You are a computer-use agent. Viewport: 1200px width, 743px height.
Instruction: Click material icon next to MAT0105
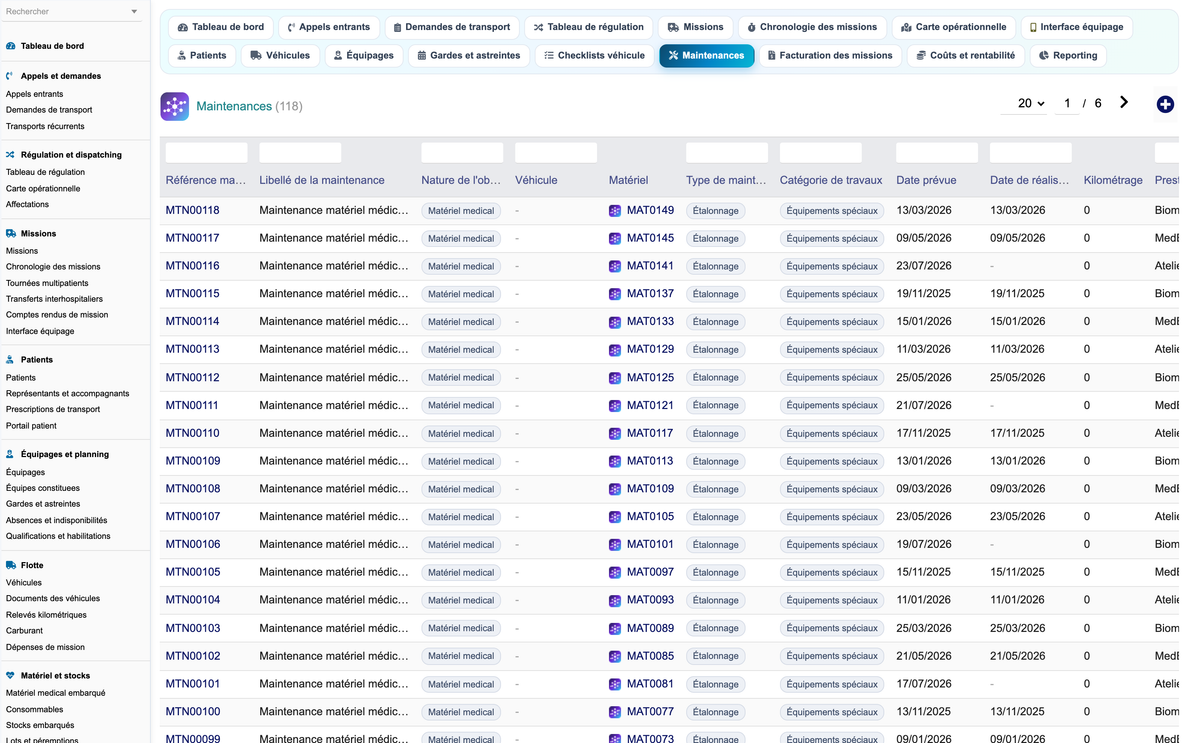(615, 517)
